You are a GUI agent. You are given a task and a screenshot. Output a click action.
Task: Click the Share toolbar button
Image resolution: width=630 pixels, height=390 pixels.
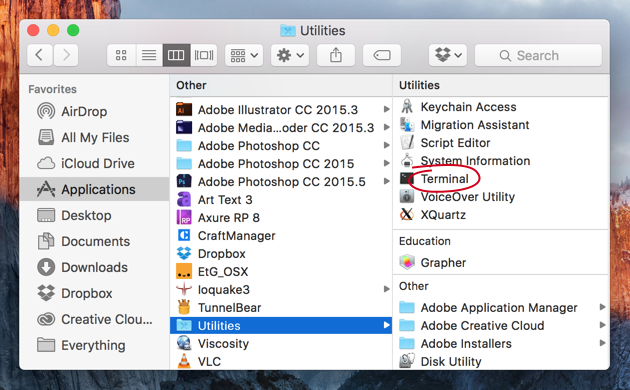click(336, 55)
